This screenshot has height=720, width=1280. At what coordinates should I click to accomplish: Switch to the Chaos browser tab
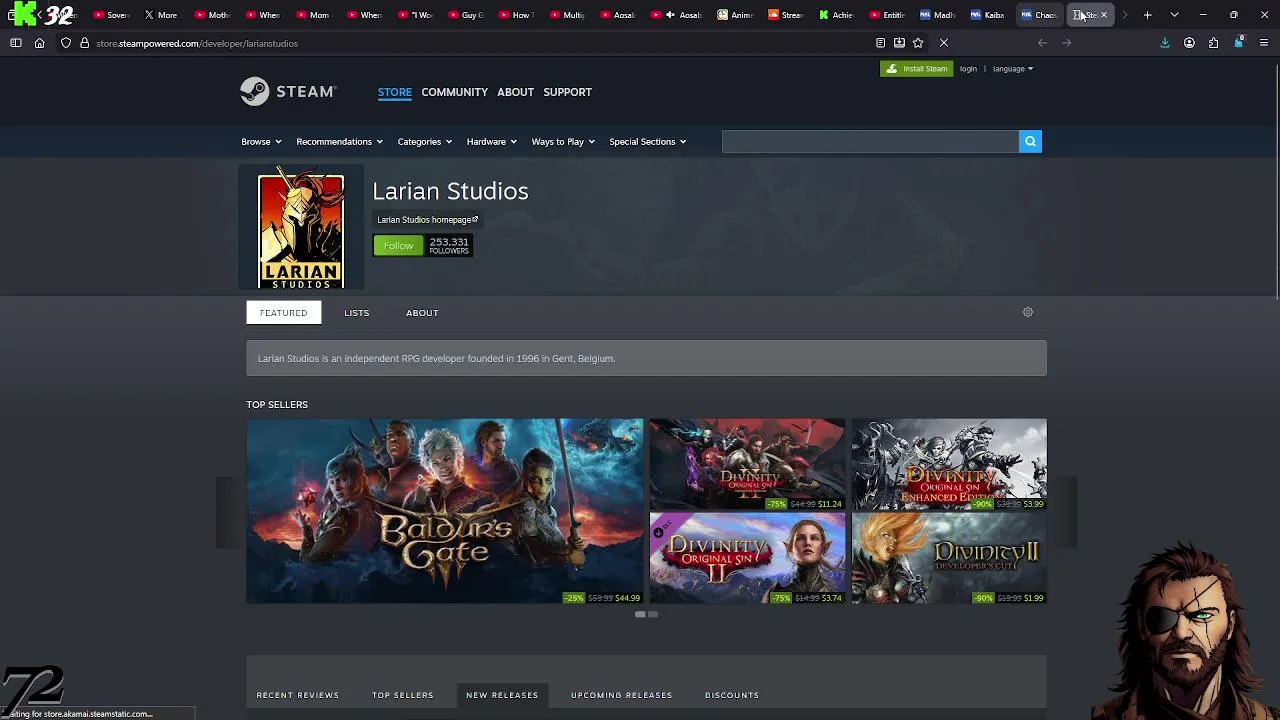pos(1040,15)
